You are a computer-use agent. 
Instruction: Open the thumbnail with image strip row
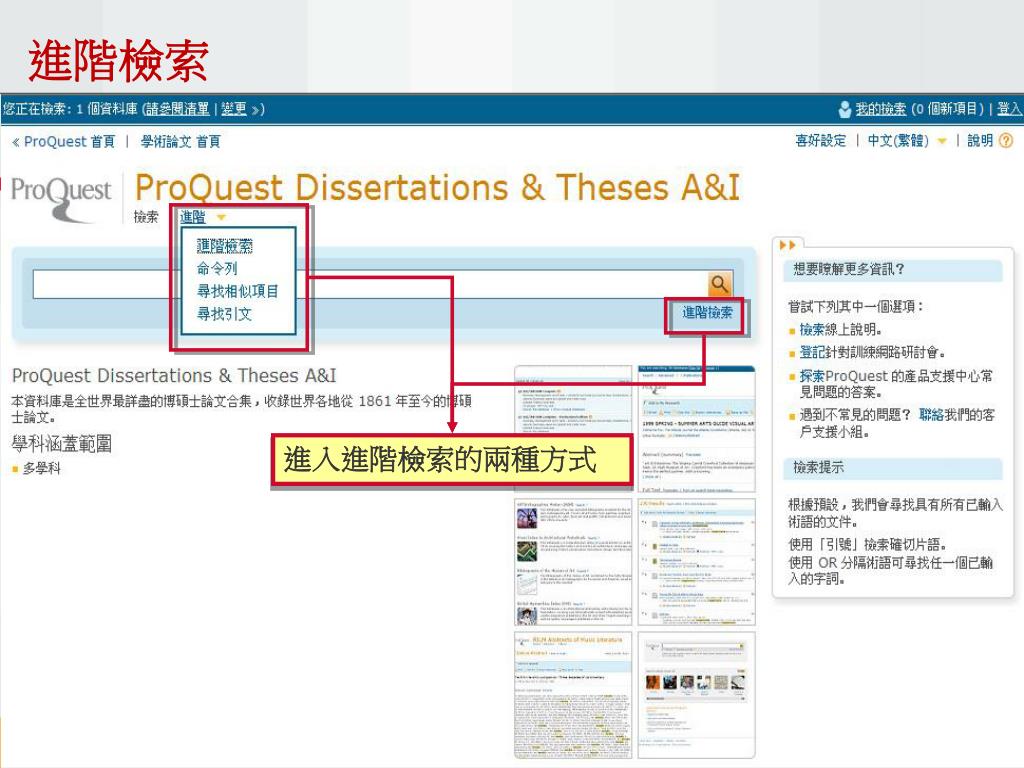[696, 695]
